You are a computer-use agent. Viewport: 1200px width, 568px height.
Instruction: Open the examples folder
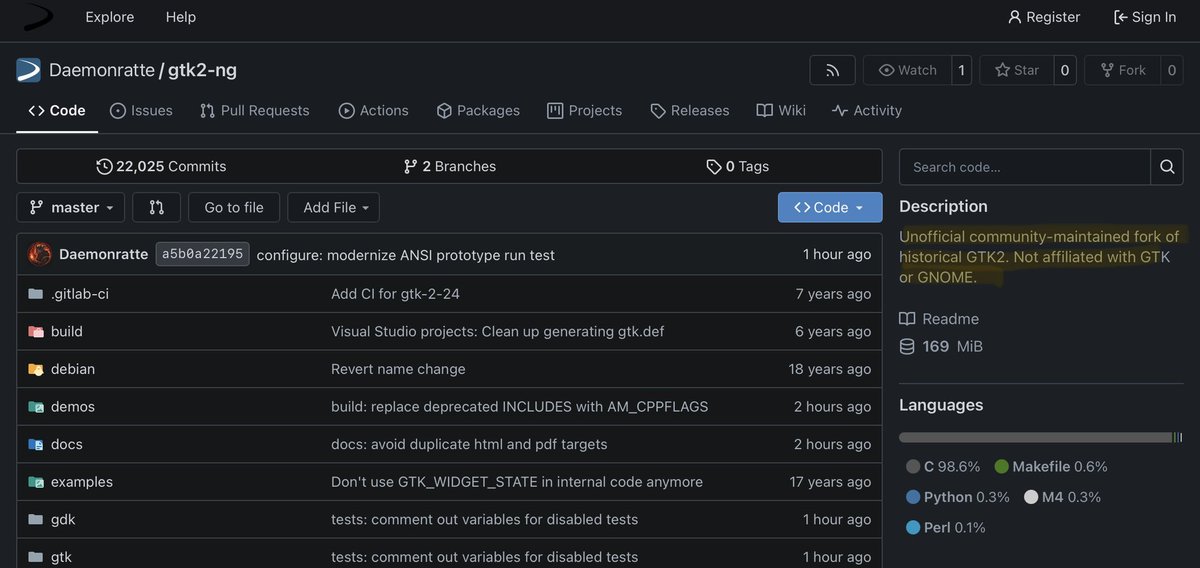click(x=82, y=482)
